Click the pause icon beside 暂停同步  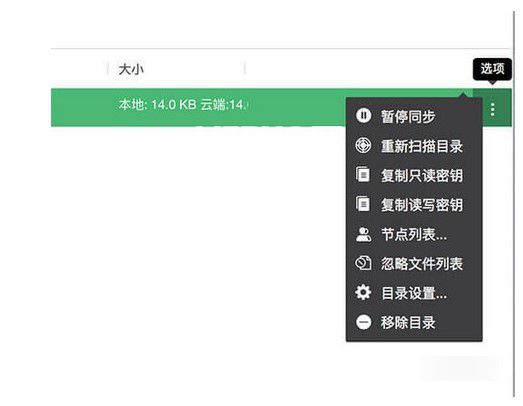coord(363,116)
